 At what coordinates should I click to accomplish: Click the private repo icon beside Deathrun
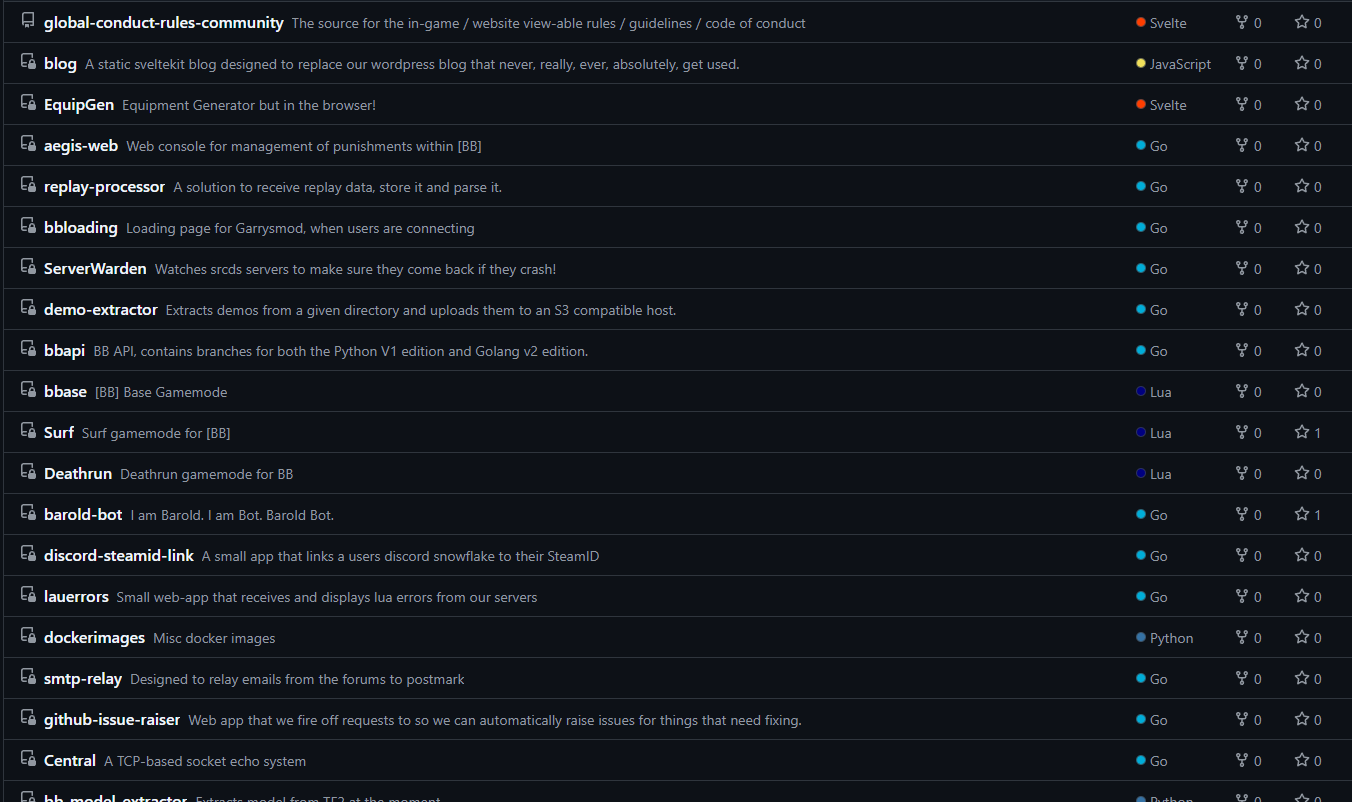click(x=28, y=473)
